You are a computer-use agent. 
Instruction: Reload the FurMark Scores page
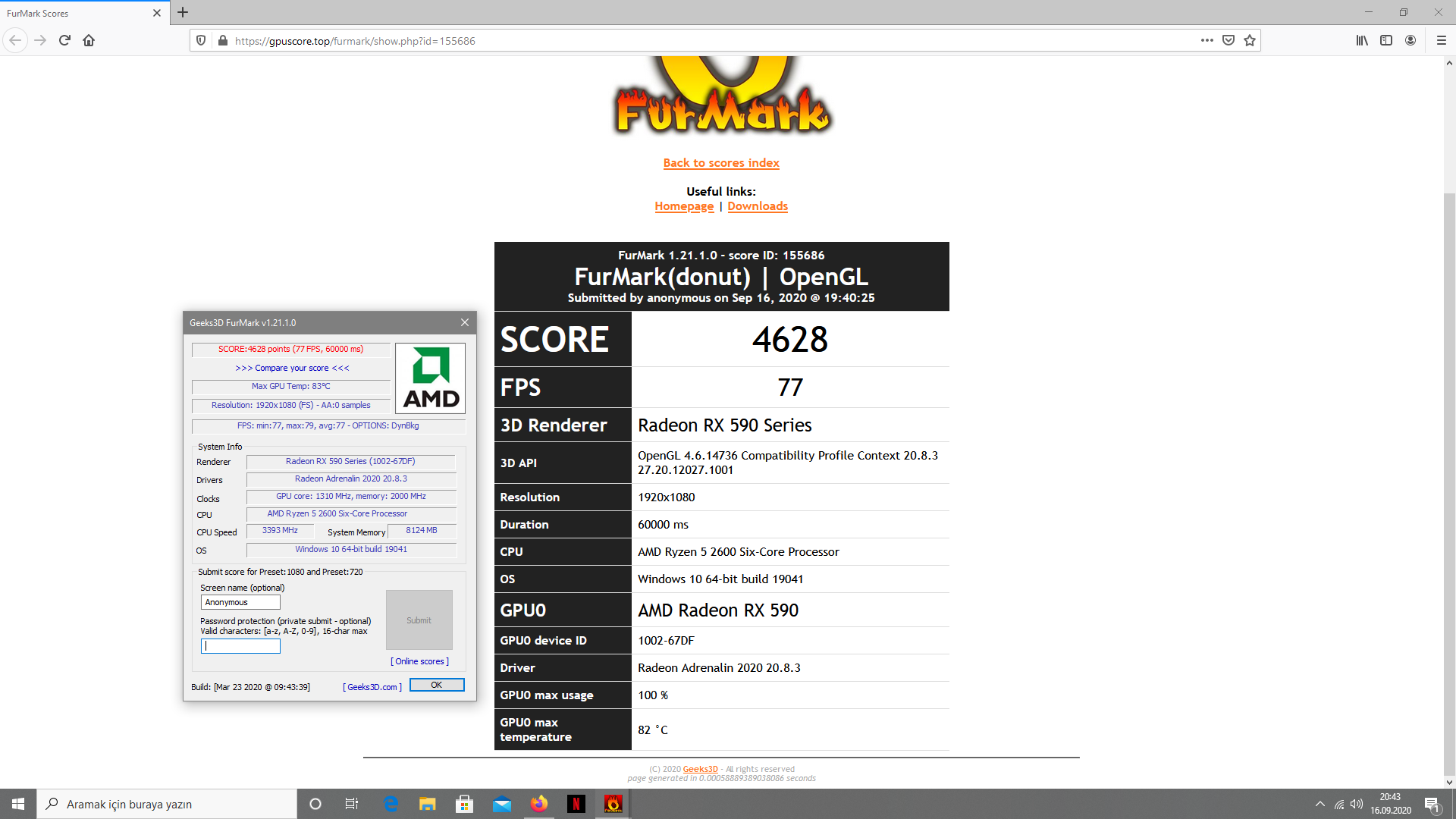coord(64,40)
